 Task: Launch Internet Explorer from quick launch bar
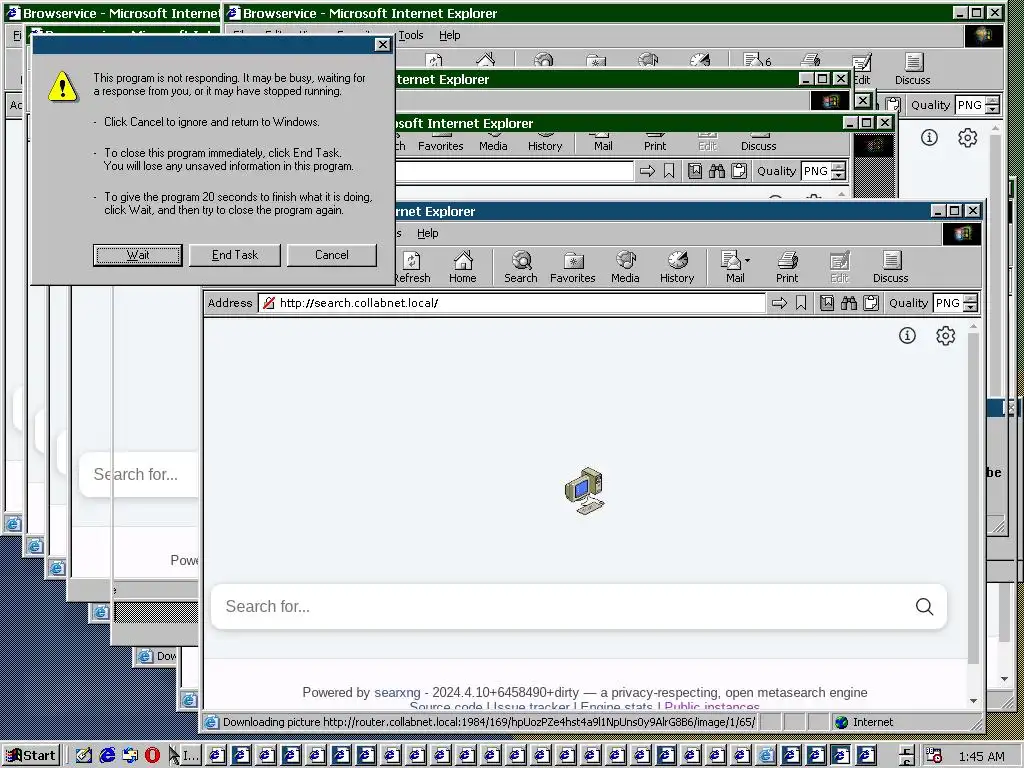point(107,756)
